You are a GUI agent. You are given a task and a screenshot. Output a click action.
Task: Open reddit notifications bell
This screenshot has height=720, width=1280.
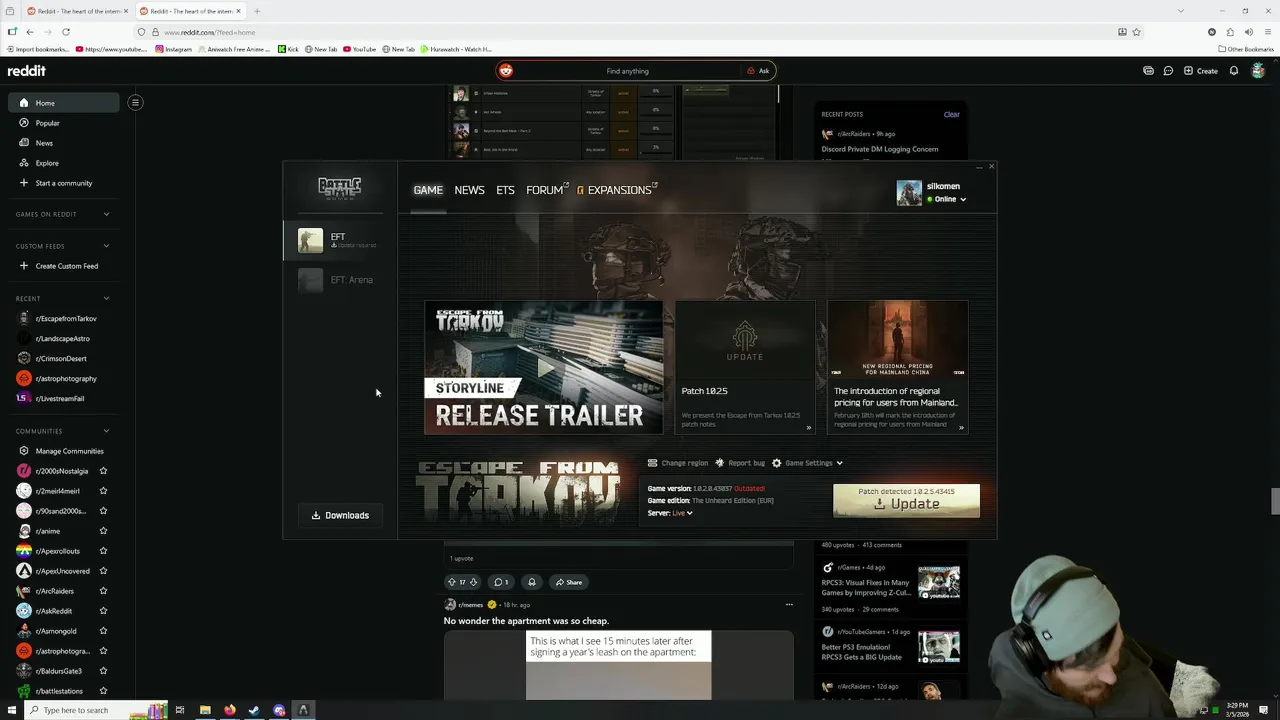[1234, 71]
